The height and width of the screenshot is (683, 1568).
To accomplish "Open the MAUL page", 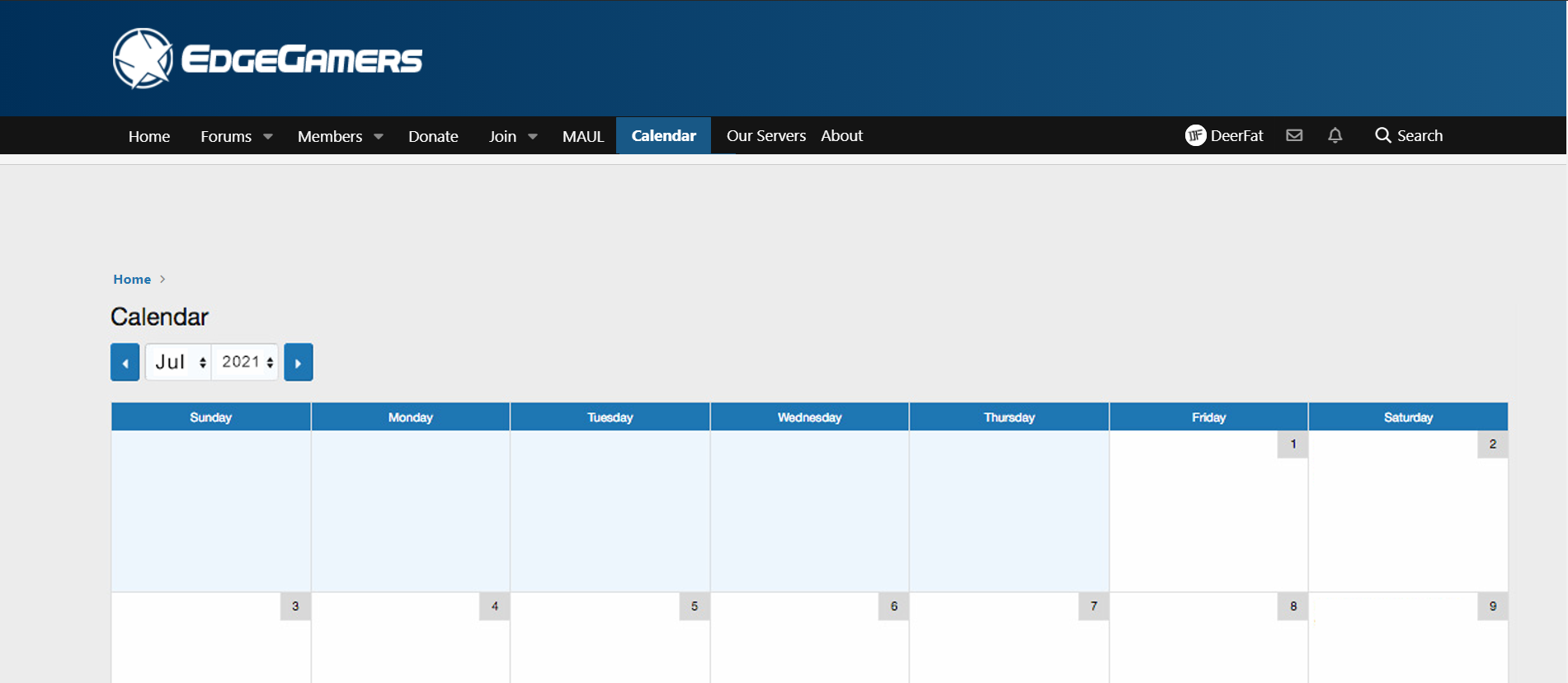I will [x=583, y=136].
